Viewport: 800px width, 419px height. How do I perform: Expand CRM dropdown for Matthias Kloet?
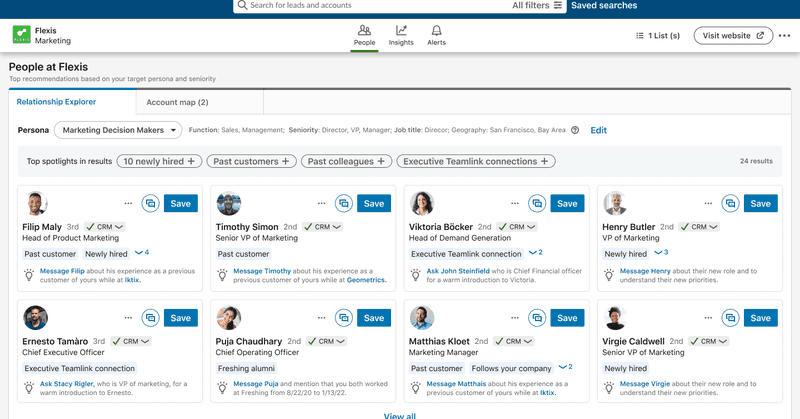pos(514,341)
